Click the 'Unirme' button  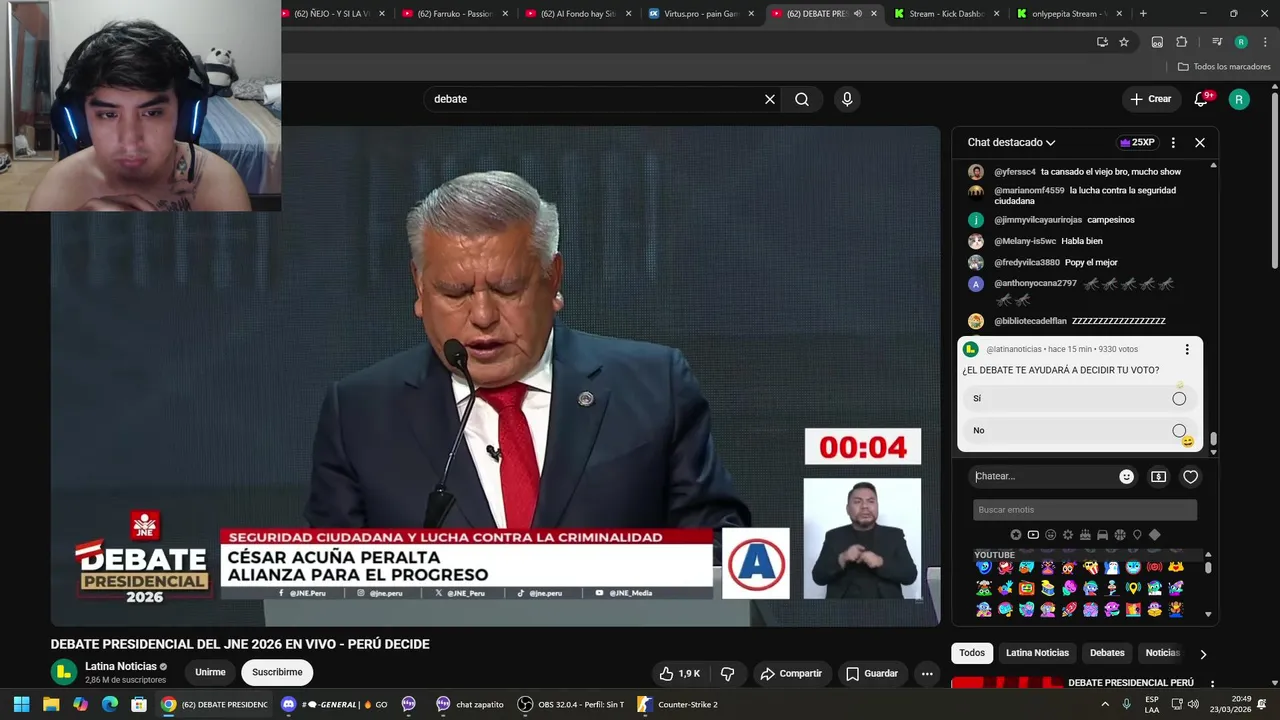pos(210,673)
